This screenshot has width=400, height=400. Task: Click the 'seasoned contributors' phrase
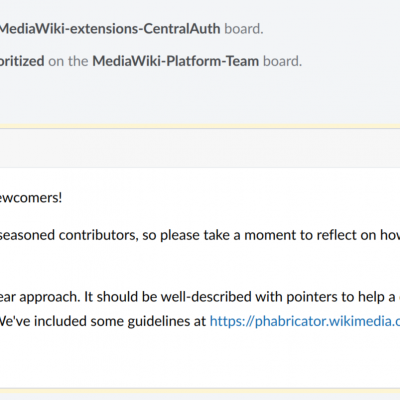(69, 235)
